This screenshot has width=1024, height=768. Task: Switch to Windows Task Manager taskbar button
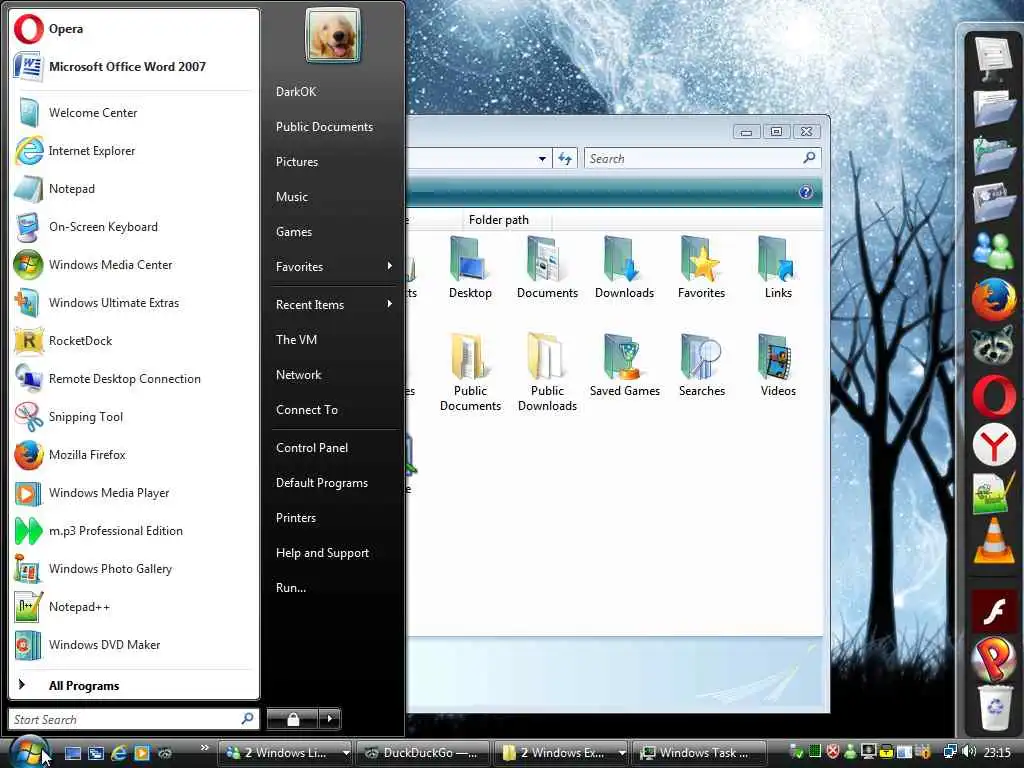click(699, 753)
